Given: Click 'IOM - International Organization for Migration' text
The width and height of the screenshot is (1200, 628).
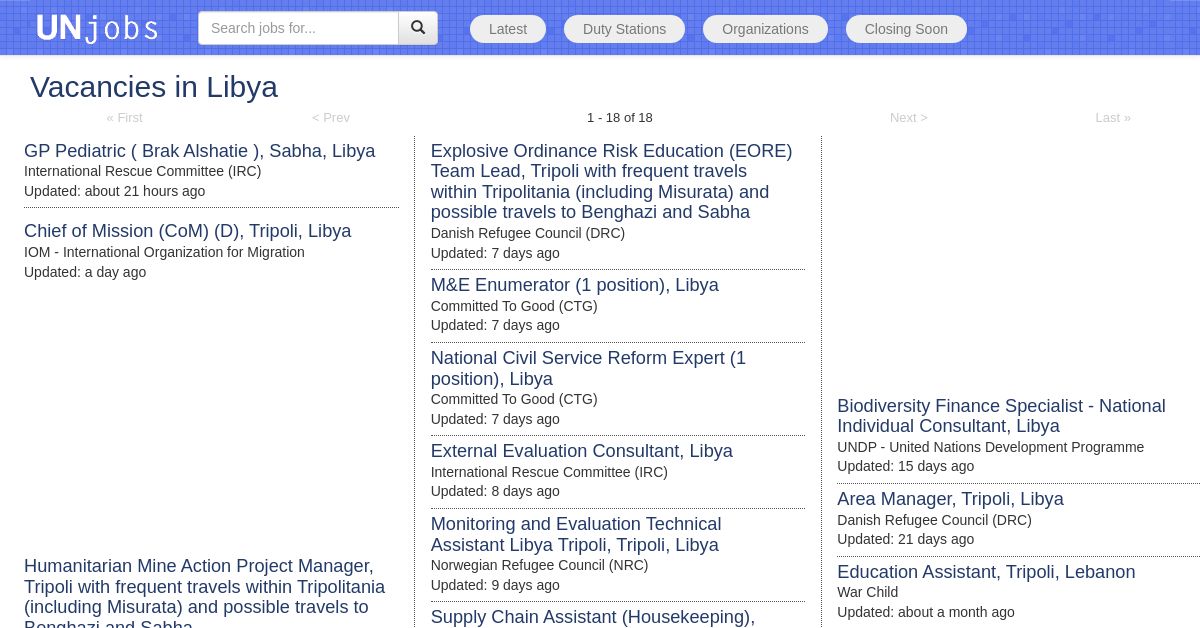Looking at the screenshot, I should pos(164,252).
